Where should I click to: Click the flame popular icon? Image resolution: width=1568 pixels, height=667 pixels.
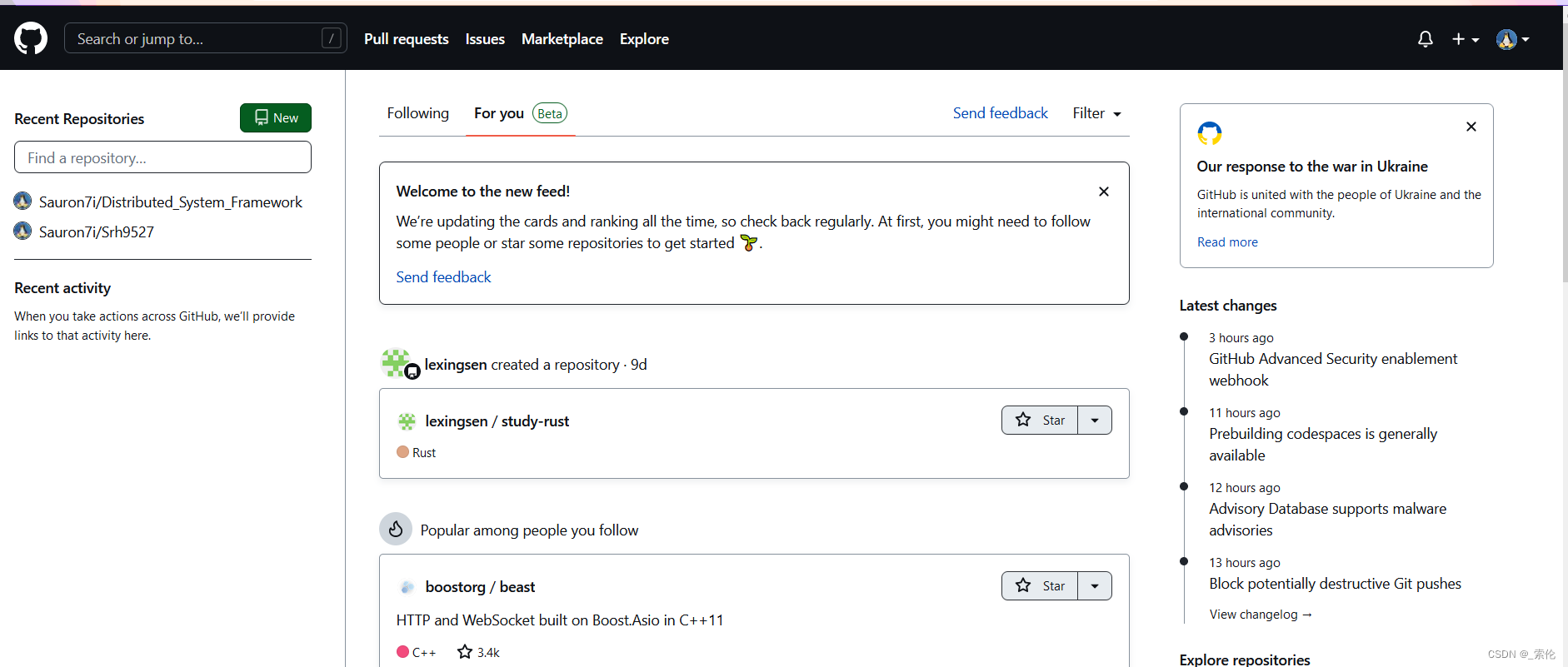coord(396,529)
